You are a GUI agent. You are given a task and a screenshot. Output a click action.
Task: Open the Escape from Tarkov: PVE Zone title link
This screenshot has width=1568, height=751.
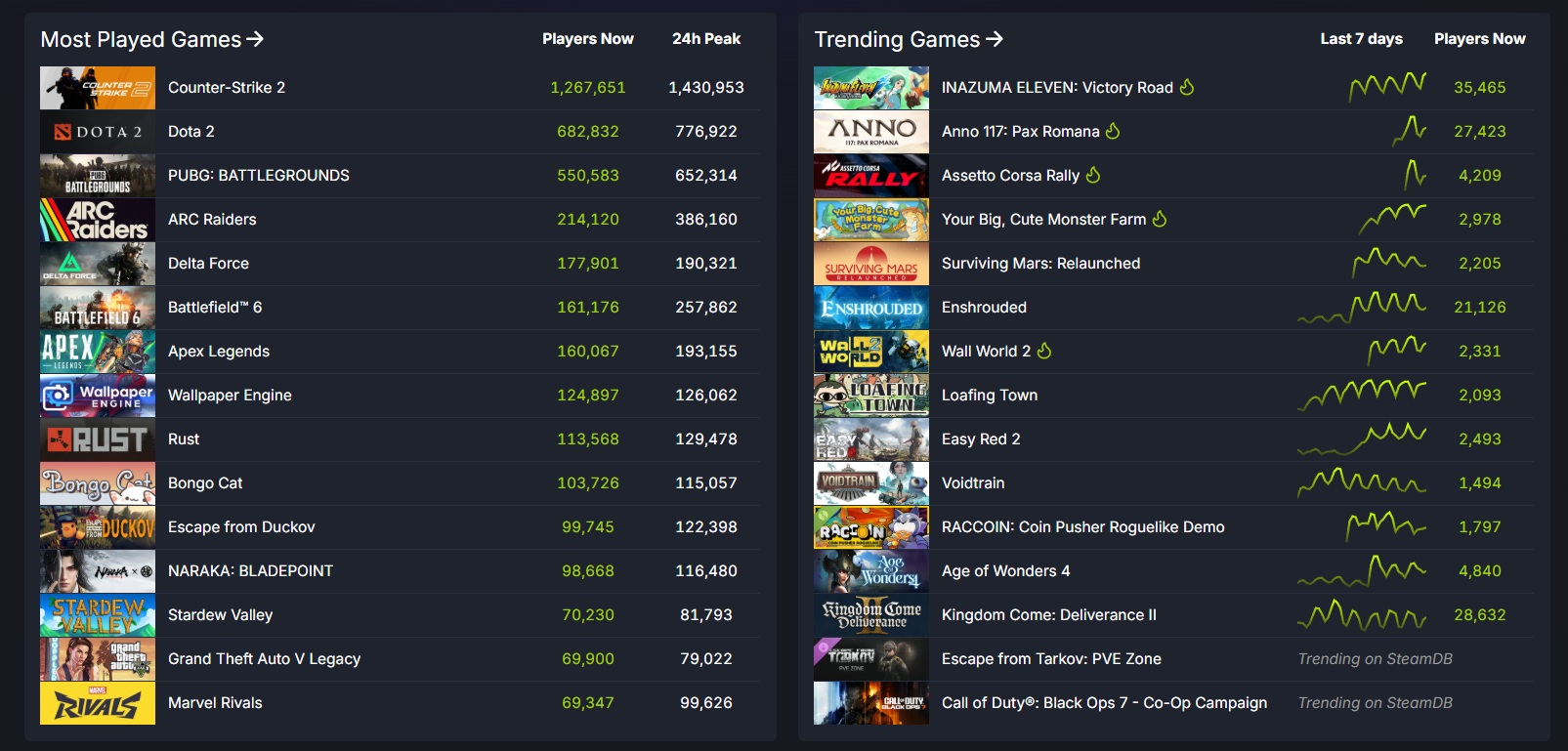coord(1051,659)
